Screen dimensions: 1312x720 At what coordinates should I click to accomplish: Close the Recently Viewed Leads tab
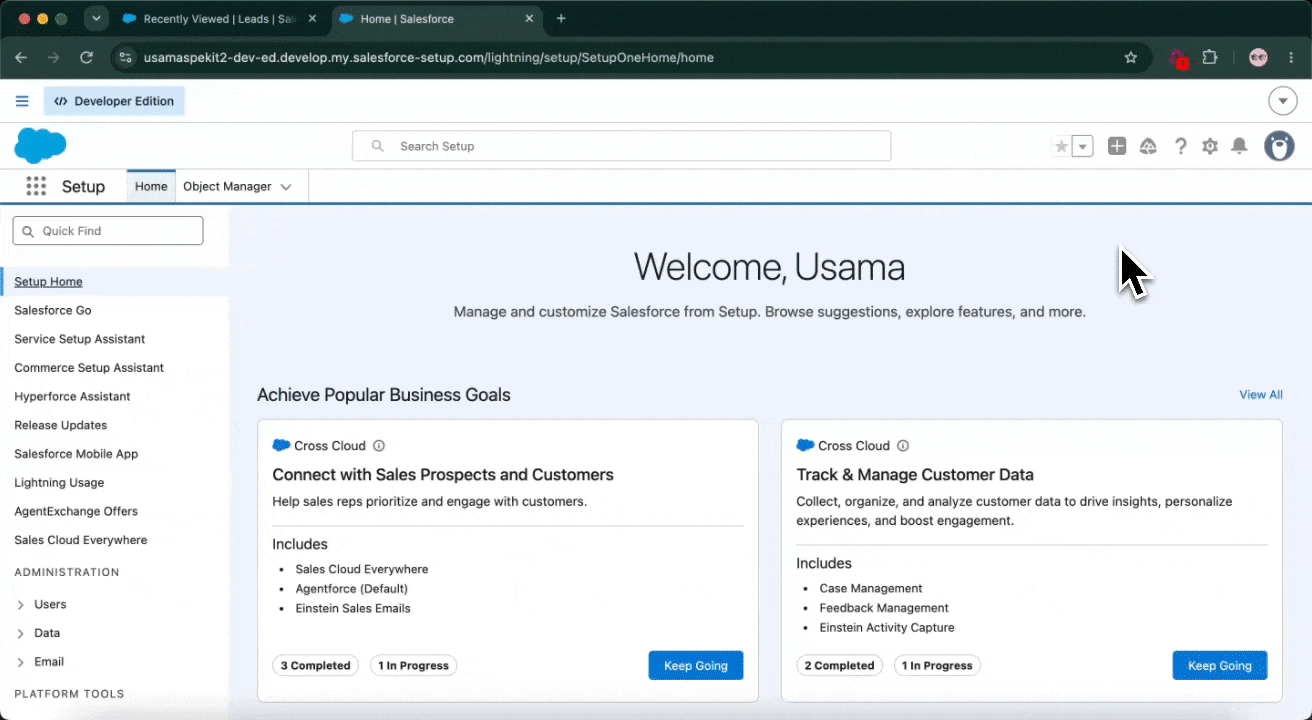[x=313, y=19]
